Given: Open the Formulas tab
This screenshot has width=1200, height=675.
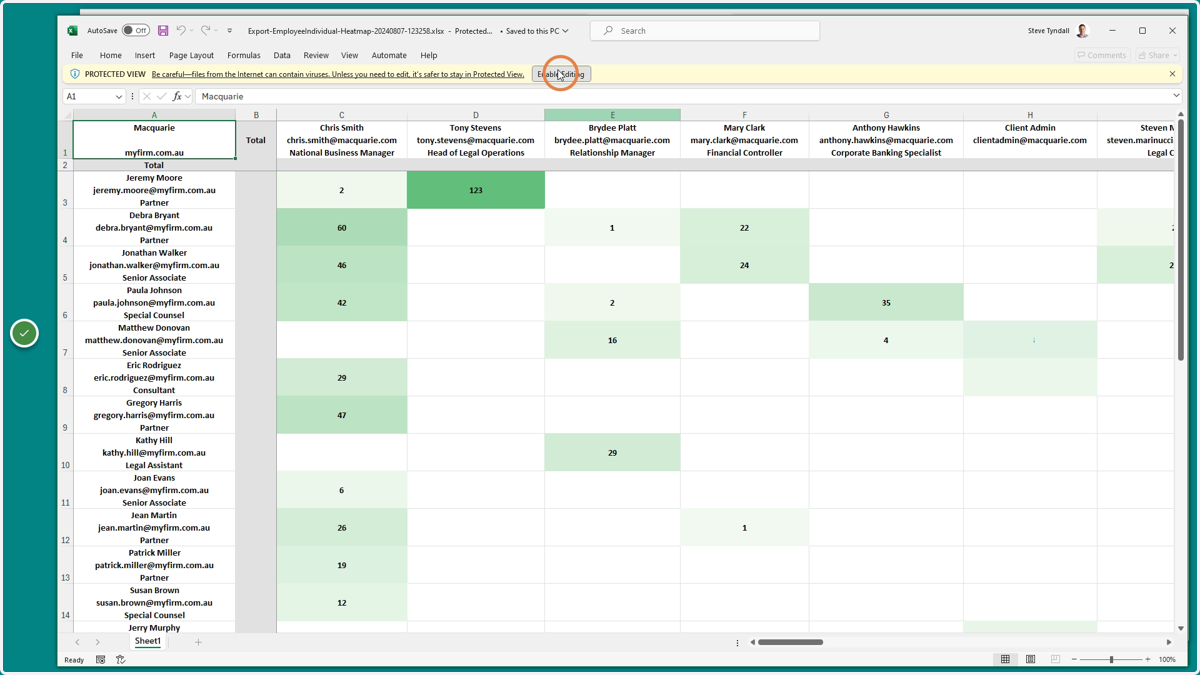Looking at the screenshot, I should pyautogui.click(x=243, y=55).
